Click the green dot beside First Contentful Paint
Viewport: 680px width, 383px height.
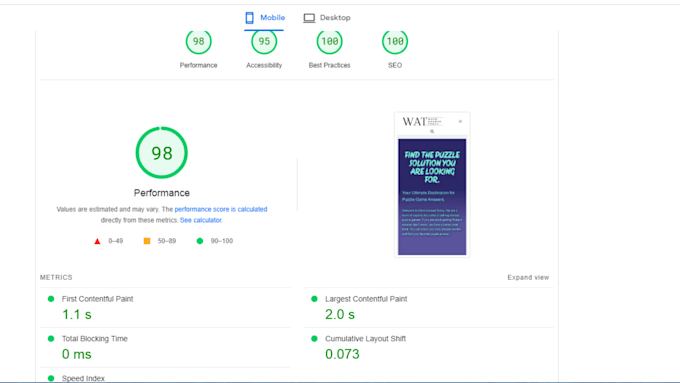(x=51, y=299)
